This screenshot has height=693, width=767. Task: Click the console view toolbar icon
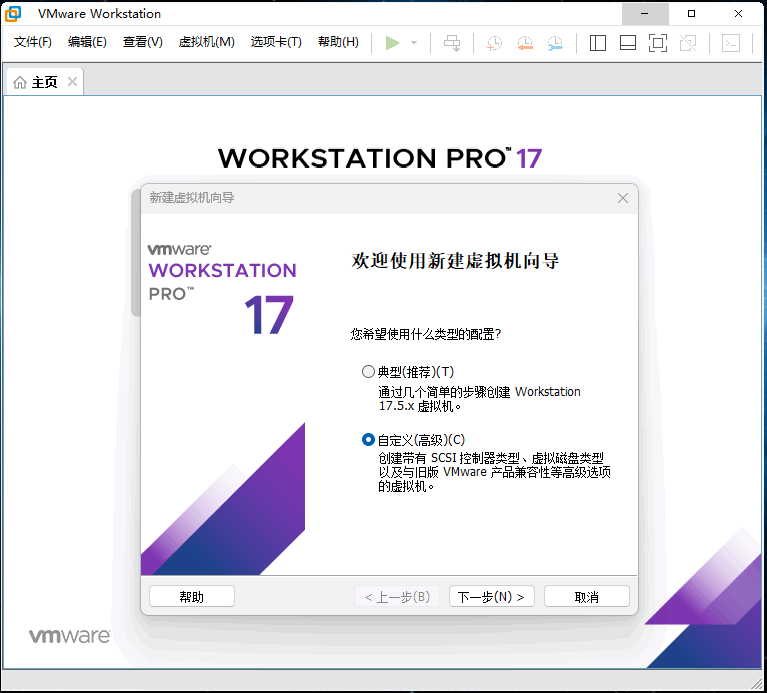click(731, 43)
